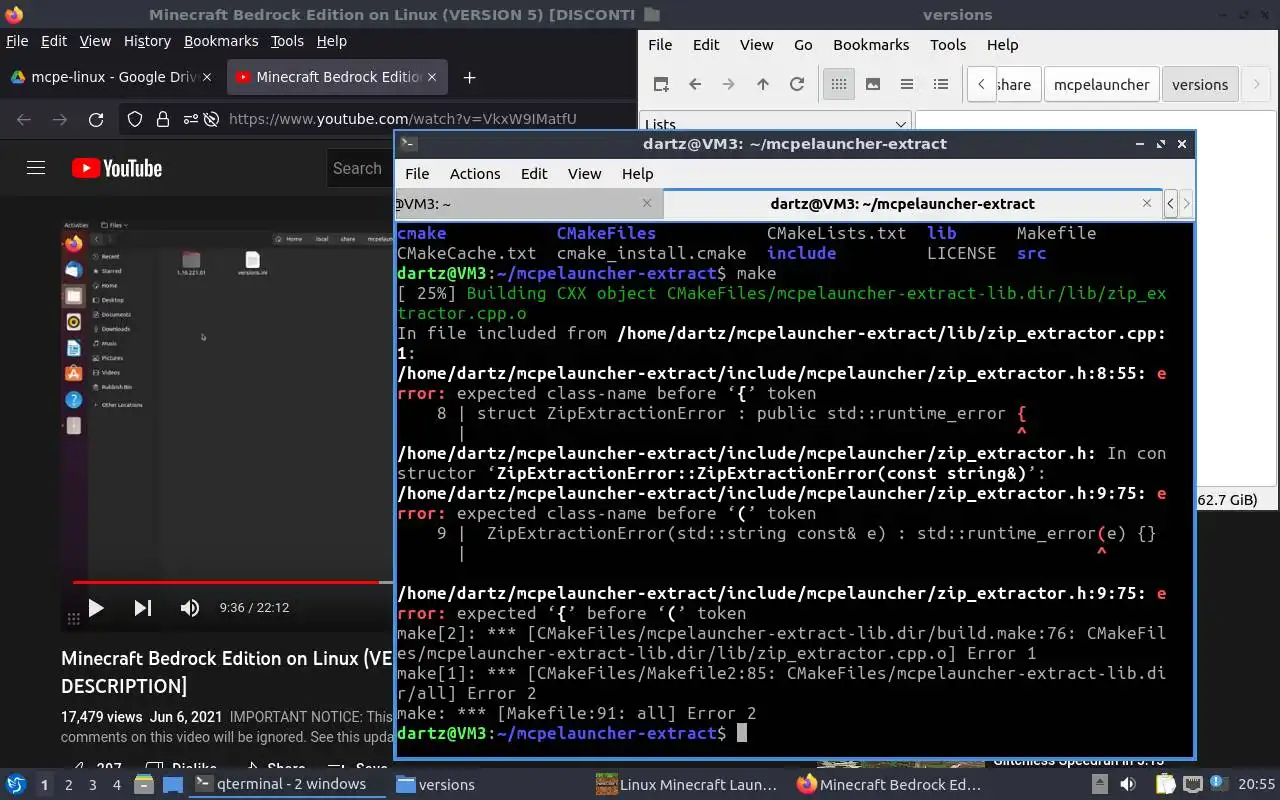This screenshot has width=1280, height=800.
Task: Open Firefox Bookmarks menu
Action: click(x=221, y=41)
